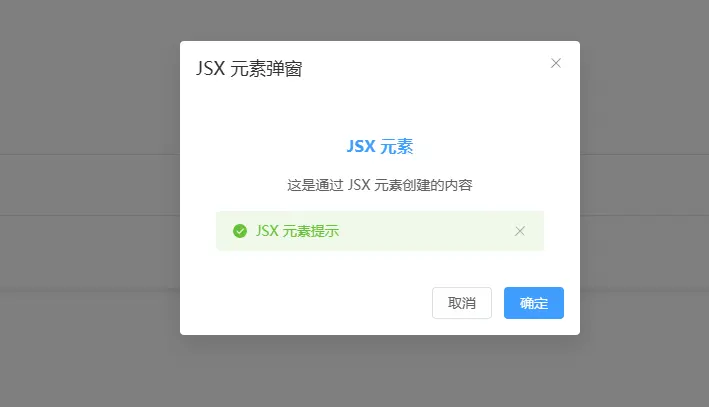The image size is (709, 407).
Task: Confirm with the blue 确定 button
Action: tap(534, 303)
